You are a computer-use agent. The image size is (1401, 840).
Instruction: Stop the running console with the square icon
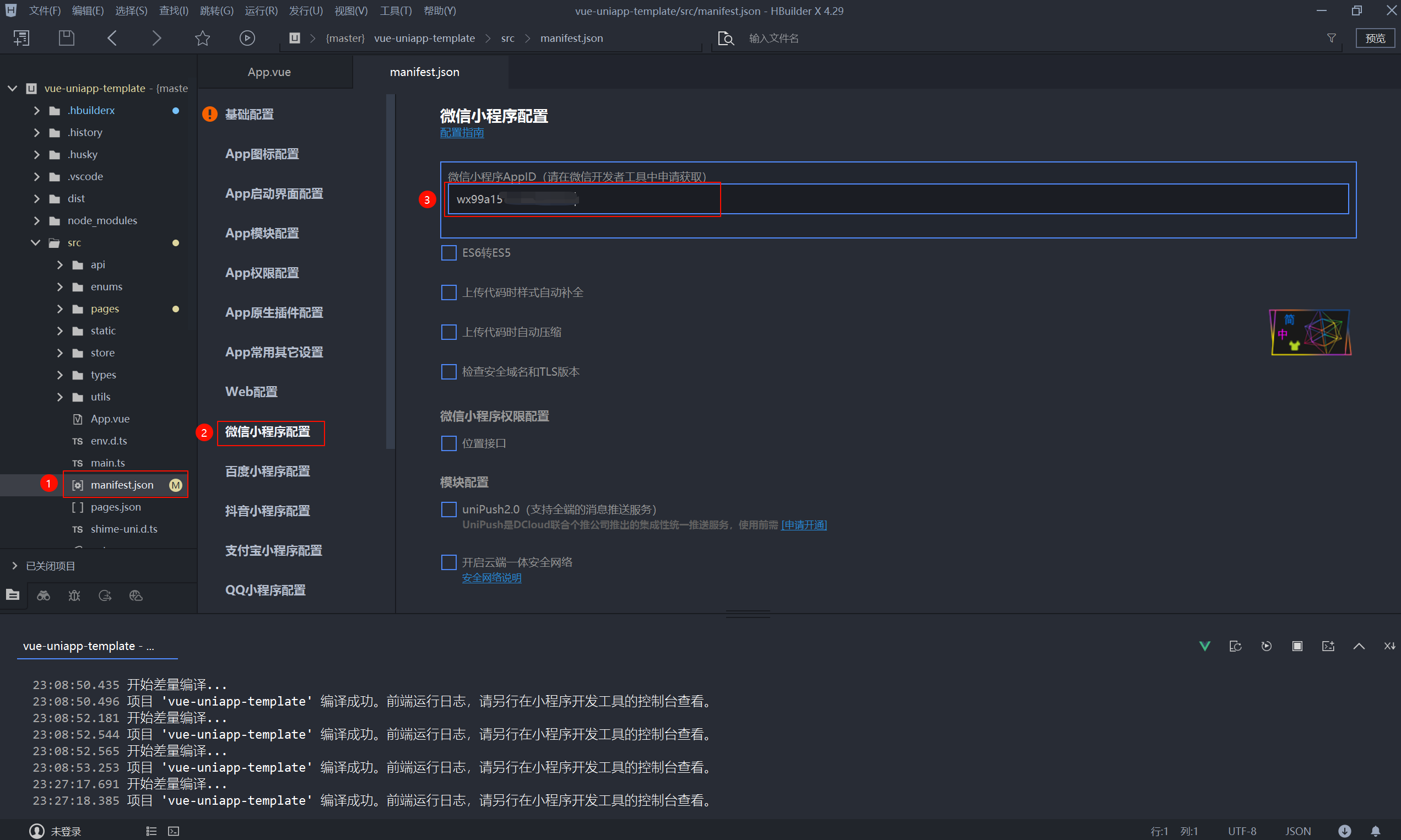click(x=1297, y=646)
